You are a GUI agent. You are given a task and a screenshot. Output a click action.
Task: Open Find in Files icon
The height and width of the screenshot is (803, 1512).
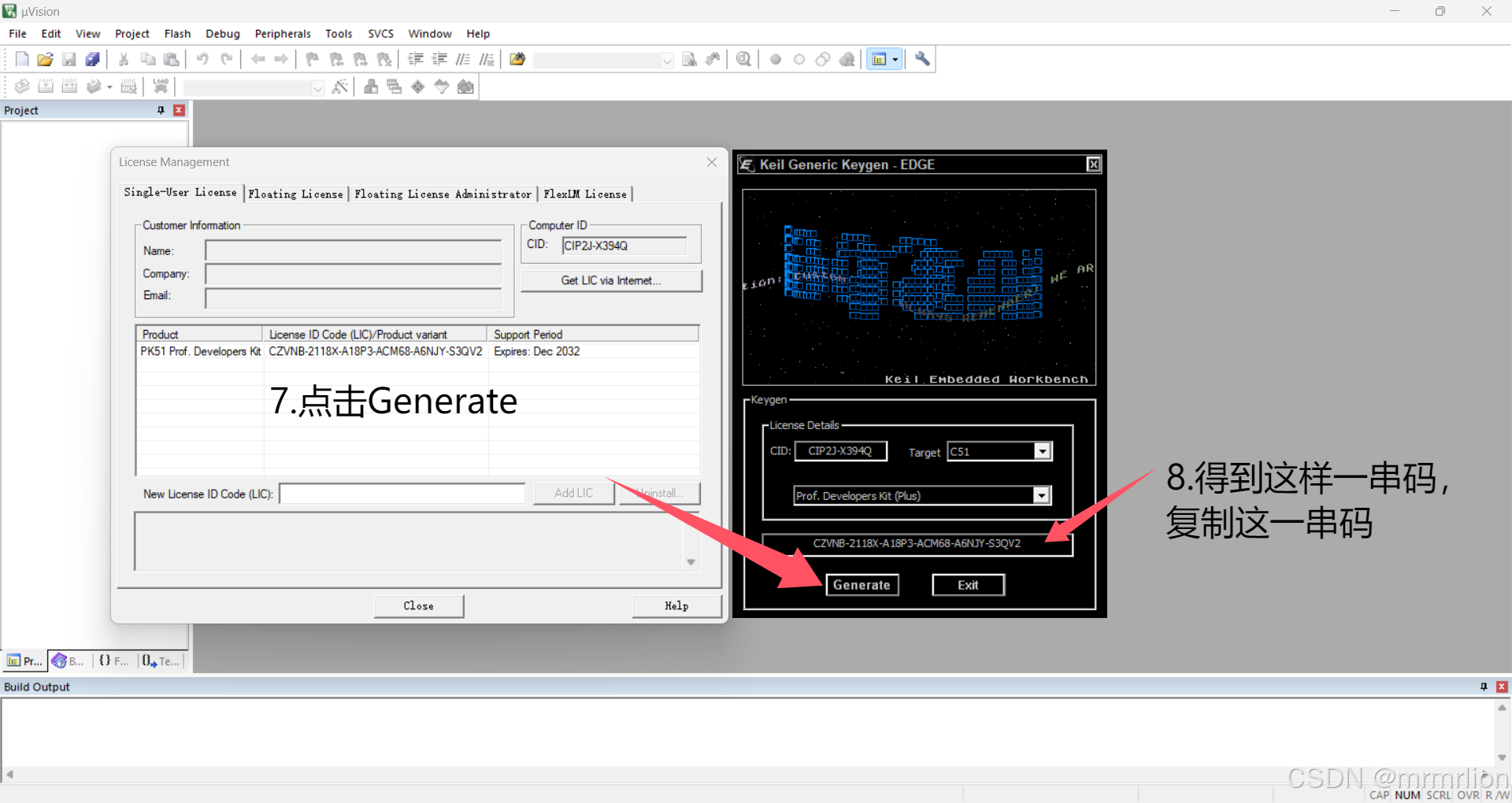(x=517, y=59)
